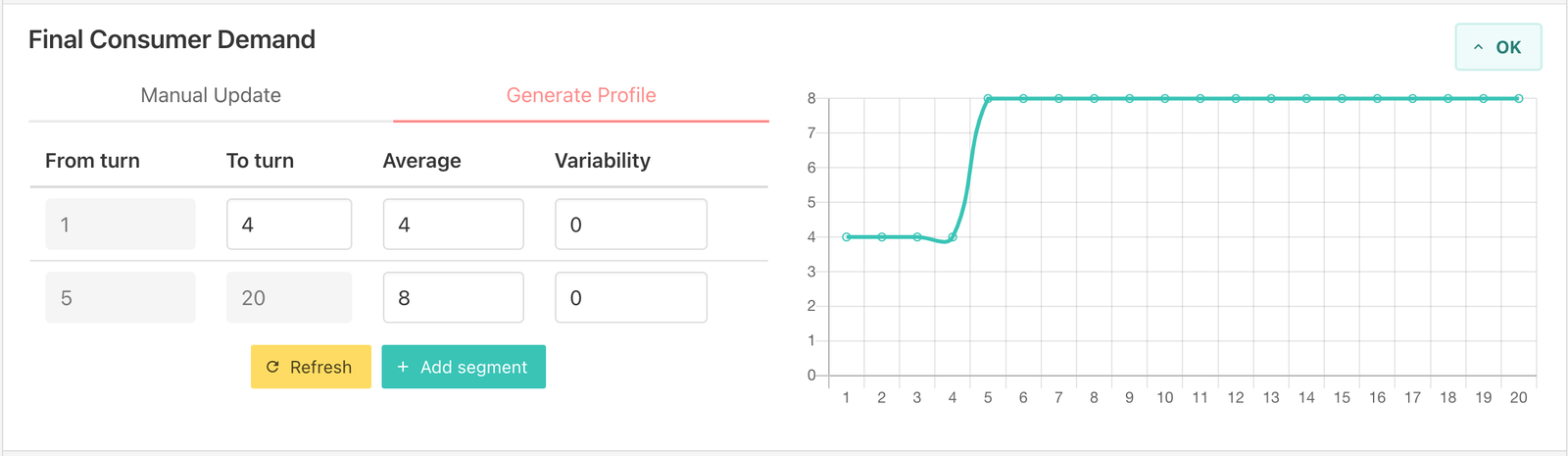Edit Average field with value 8
This screenshot has height=456, width=1568.
click(x=453, y=297)
